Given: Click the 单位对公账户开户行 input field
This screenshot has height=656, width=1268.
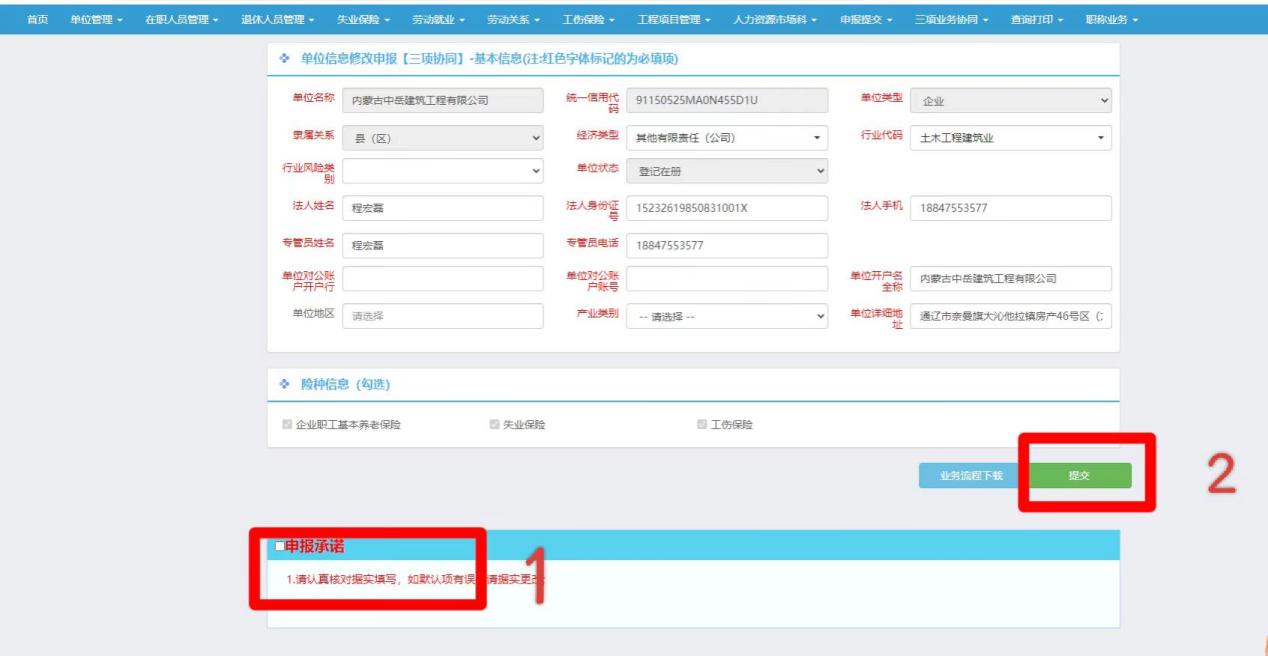Looking at the screenshot, I should (442, 279).
